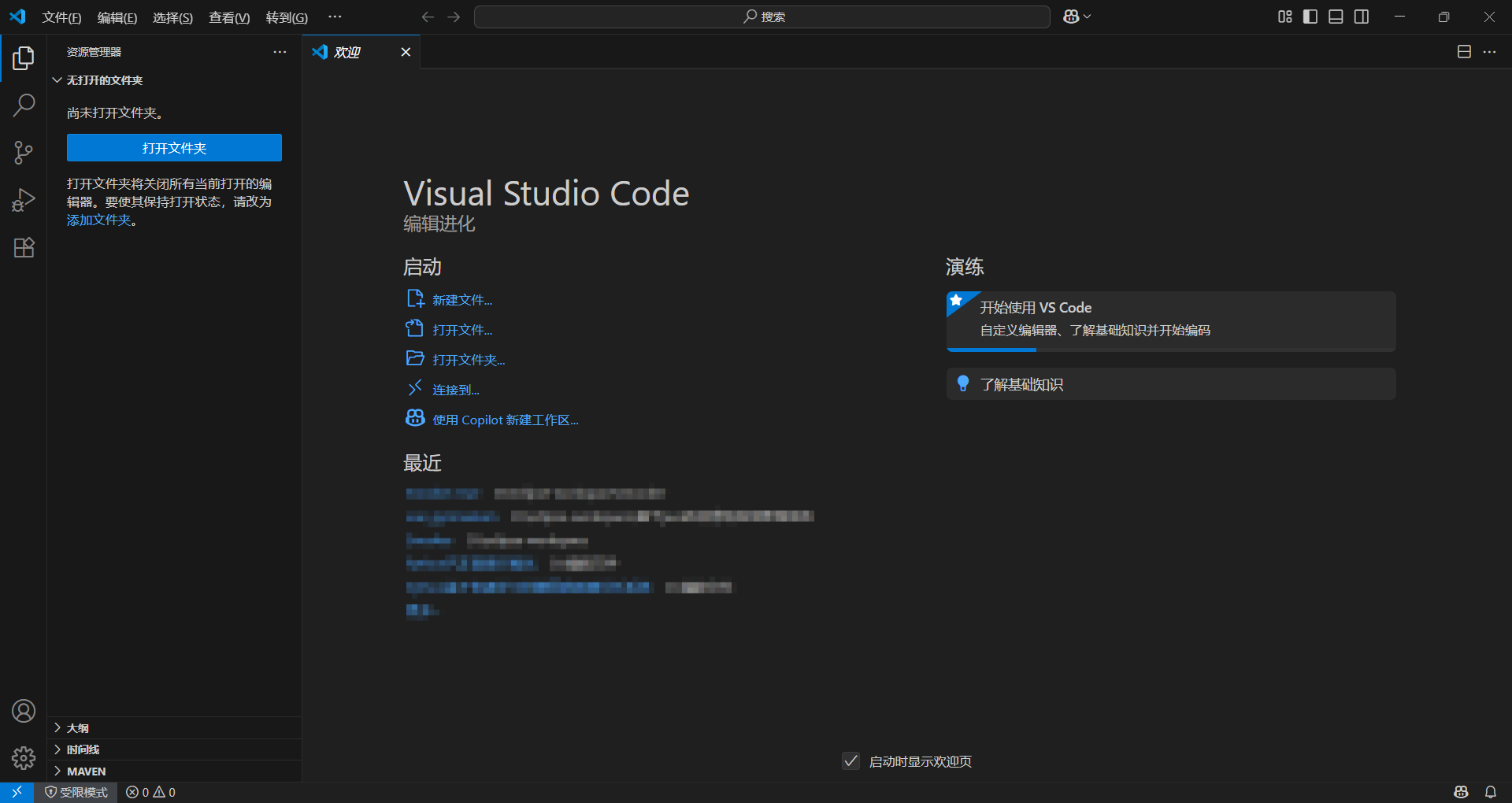Image resolution: width=1512 pixels, height=803 pixels.
Task: Click the 打开文件夹 button
Action: pyautogui.click(x=174, y=147)
